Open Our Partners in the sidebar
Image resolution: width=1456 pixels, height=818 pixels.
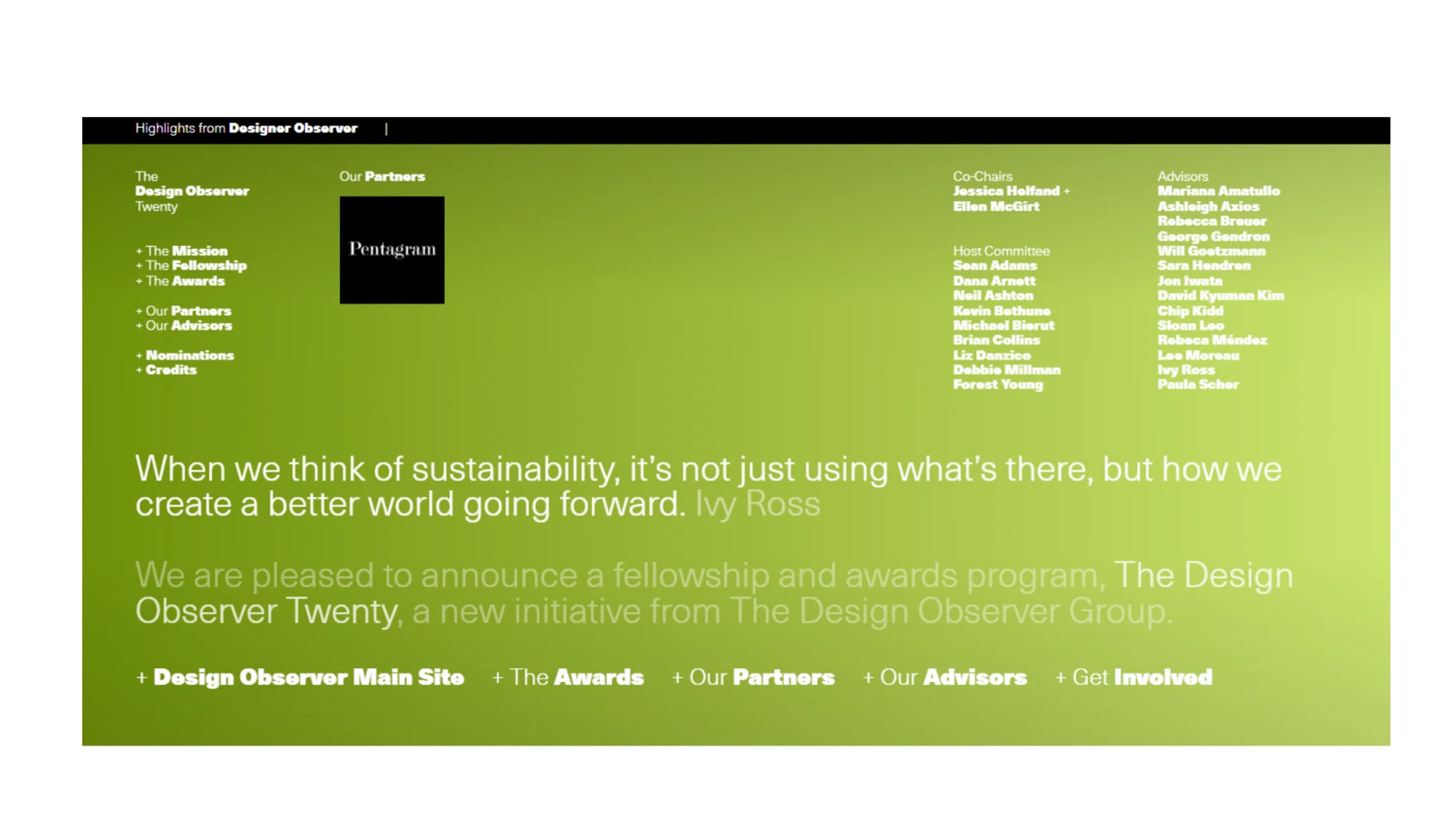pos(182,311)
